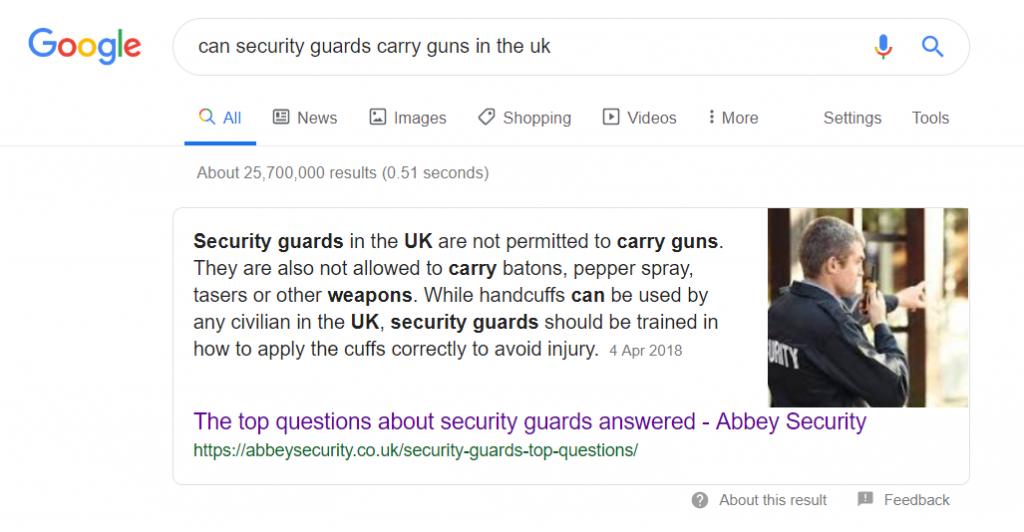Click the blue magnifier search icon
1024x532 pixels.
tap(932, 46)
